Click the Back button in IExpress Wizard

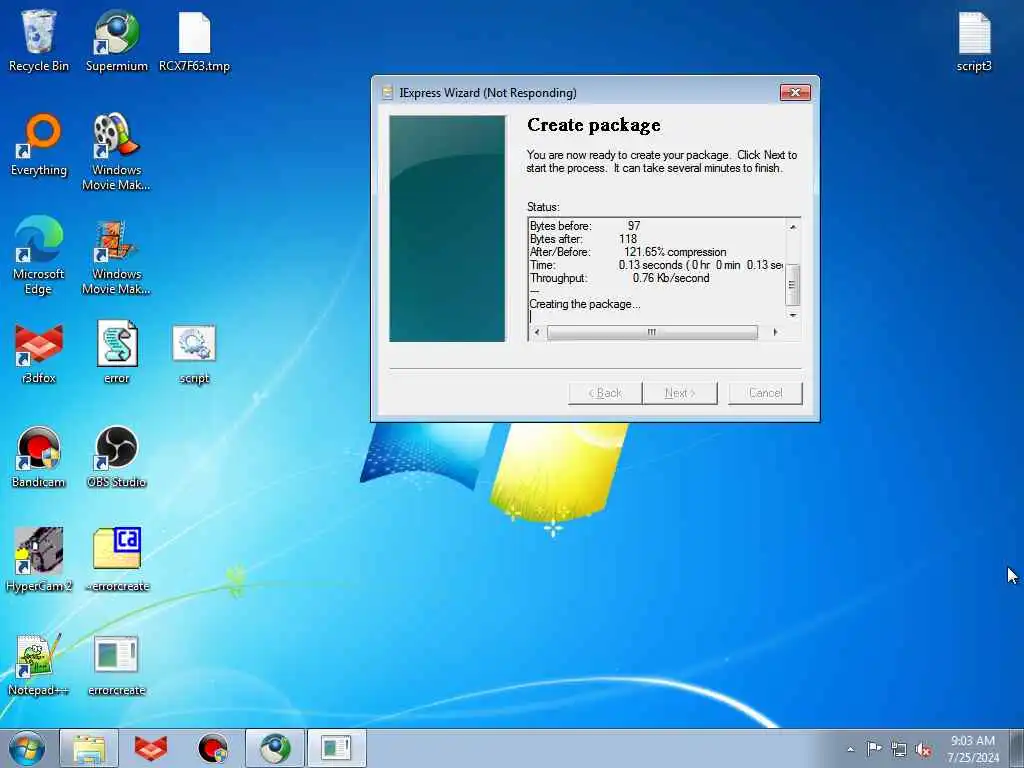(x=605, y=393)
